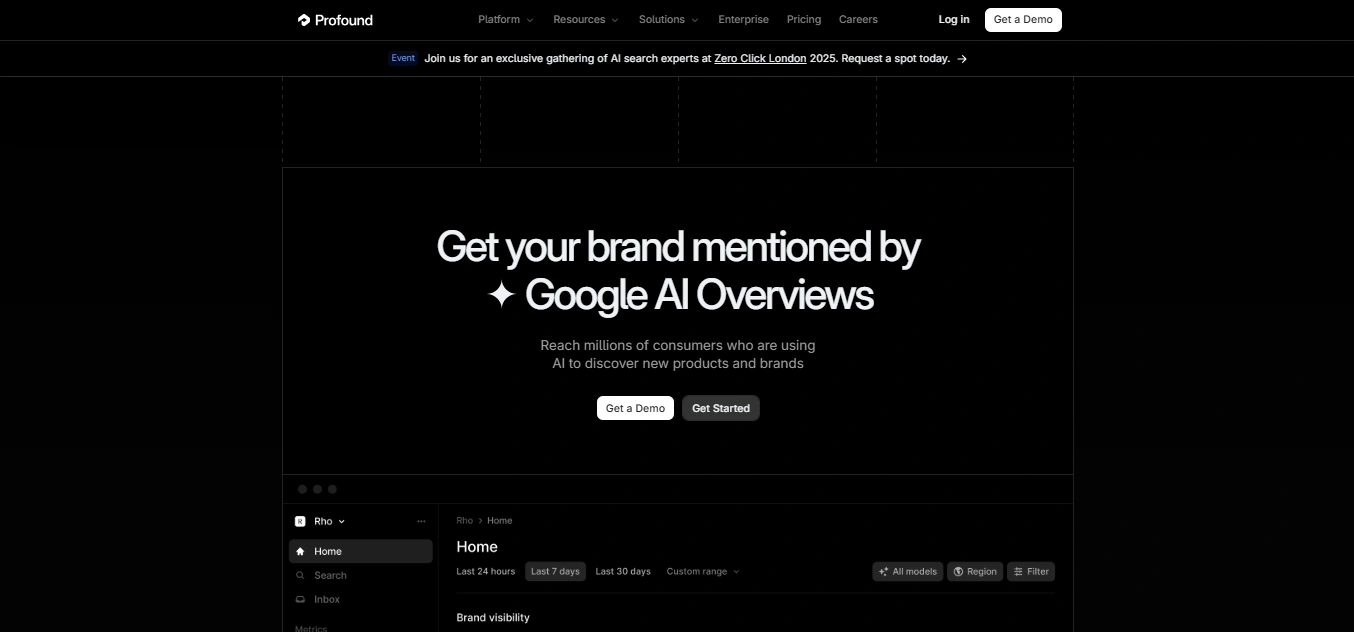Select Last 7 days range
The width and height of the screenshot is (1354, 632).
[x=555, y=571]
